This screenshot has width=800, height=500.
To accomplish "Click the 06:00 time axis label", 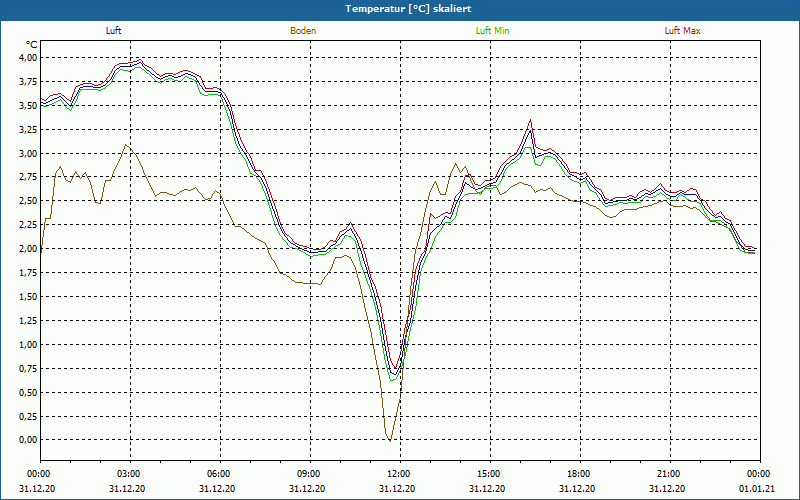I will [x=220, y=474].
